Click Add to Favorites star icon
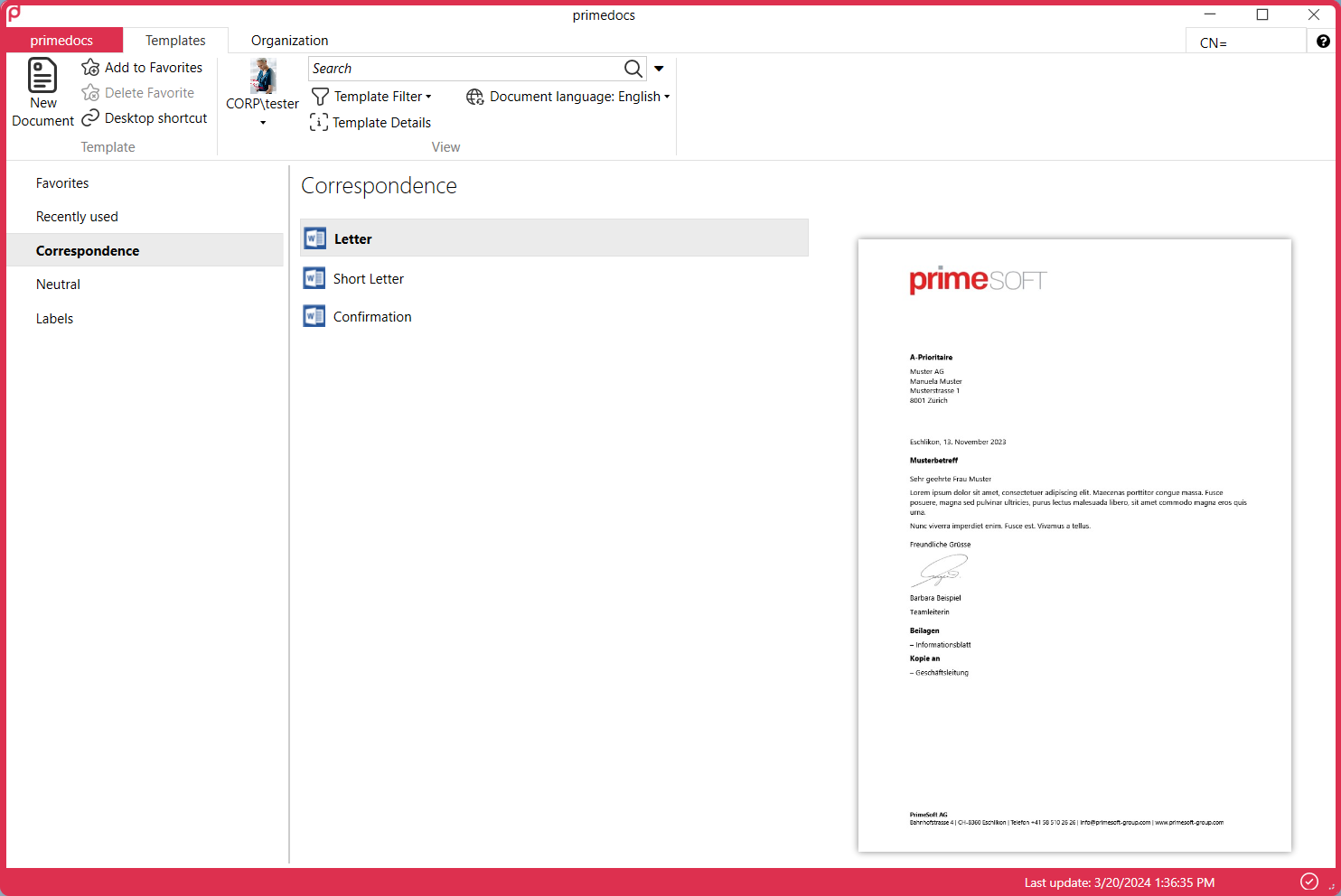1341x896 pixels. 90,68
